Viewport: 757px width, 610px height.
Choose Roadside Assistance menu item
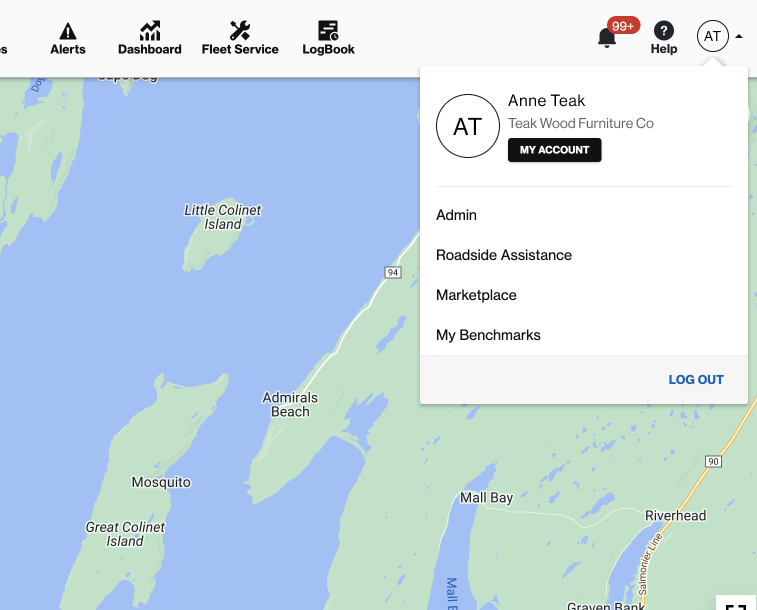tap(504, 255)
